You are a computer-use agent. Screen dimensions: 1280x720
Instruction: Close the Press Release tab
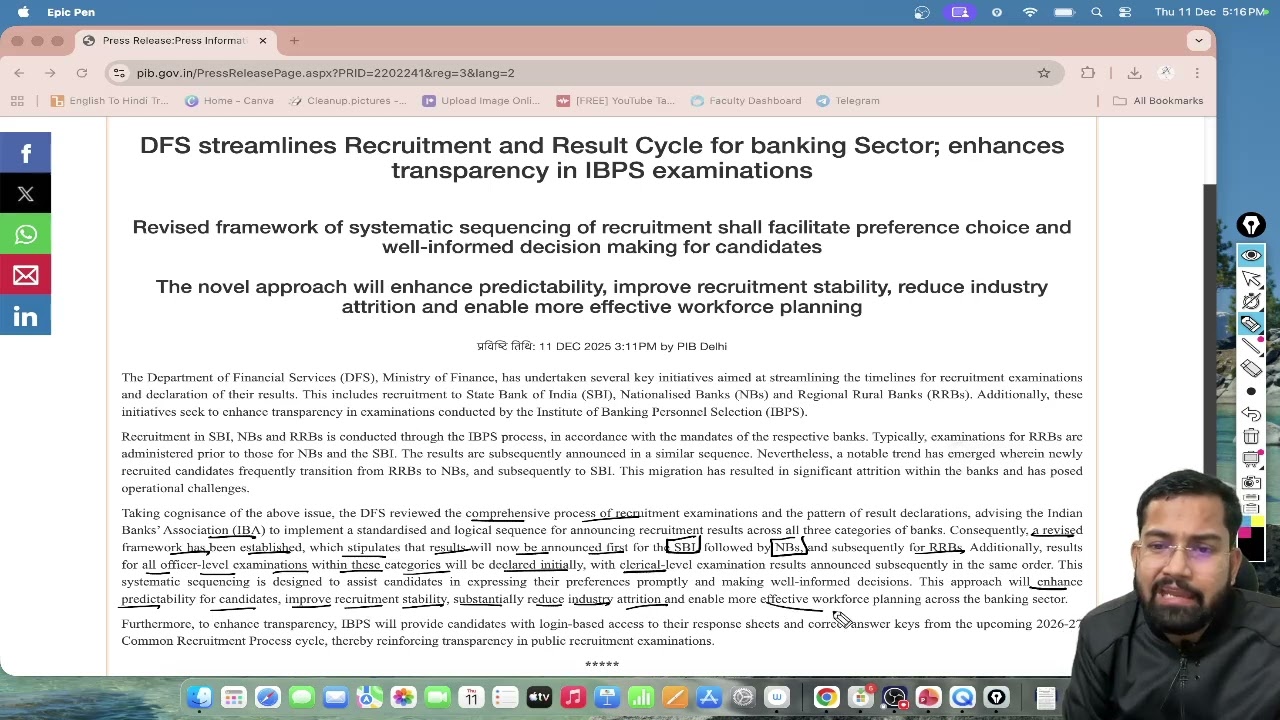pos(263,41)
